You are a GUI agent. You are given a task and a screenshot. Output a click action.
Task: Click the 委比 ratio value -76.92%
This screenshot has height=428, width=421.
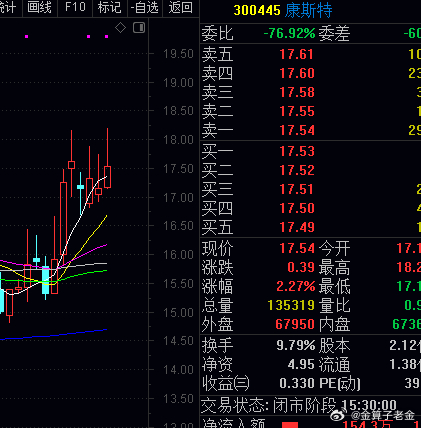(x=289, y=33)
